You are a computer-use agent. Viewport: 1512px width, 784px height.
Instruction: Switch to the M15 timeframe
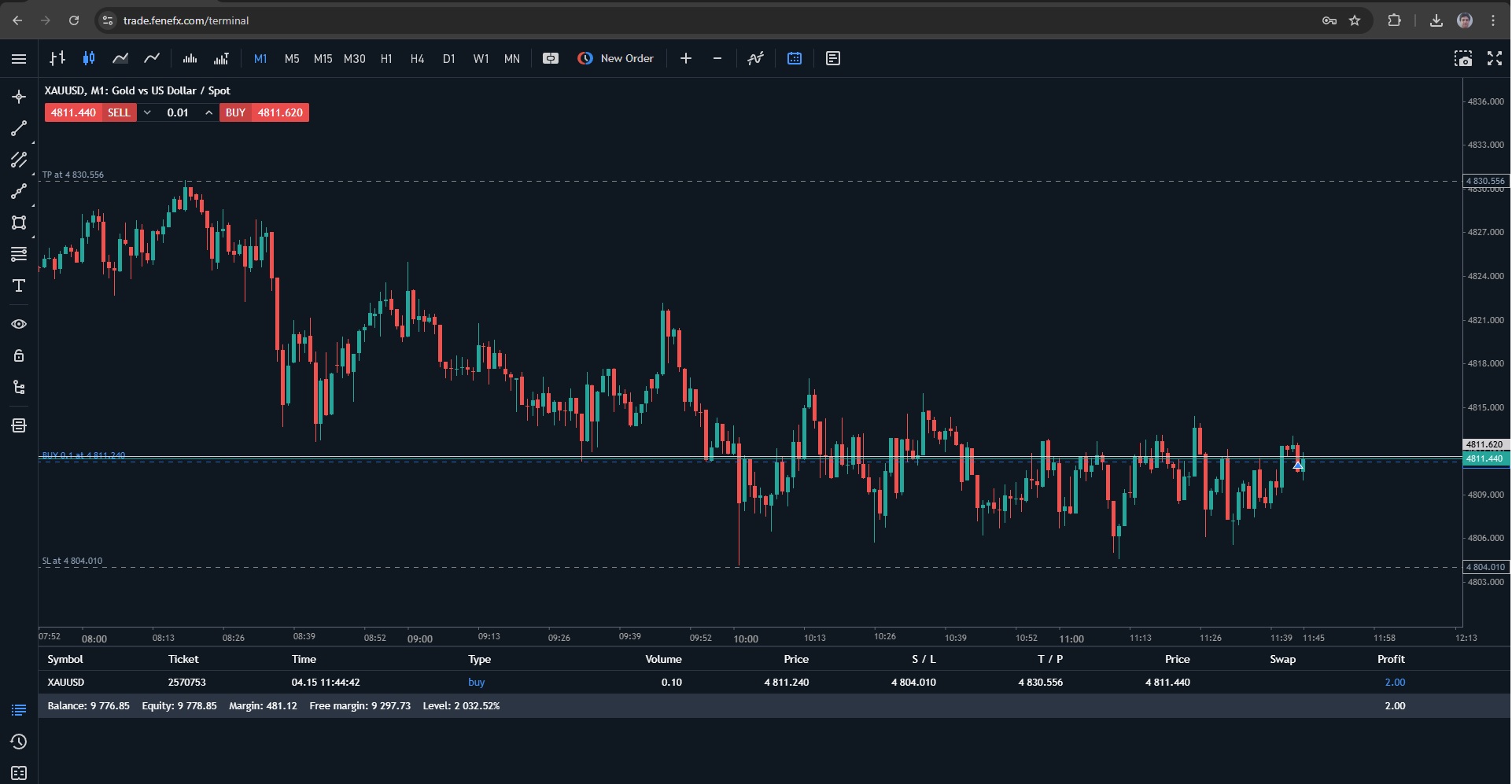pyautogui.click(x=323, y=58)
